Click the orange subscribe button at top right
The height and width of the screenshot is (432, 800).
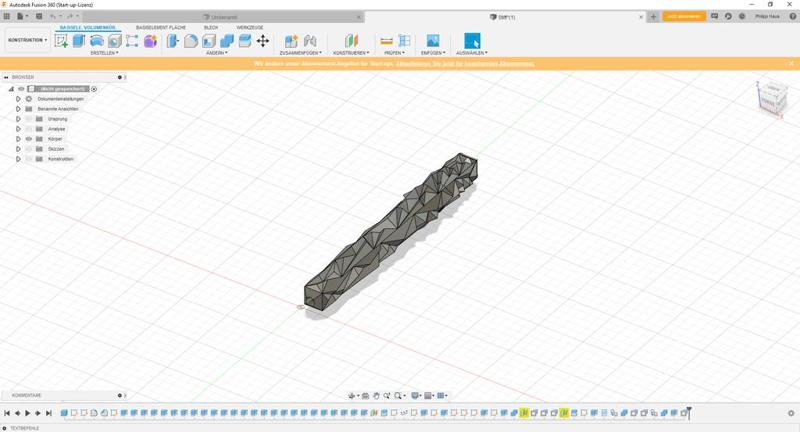(x=684, y=17)
